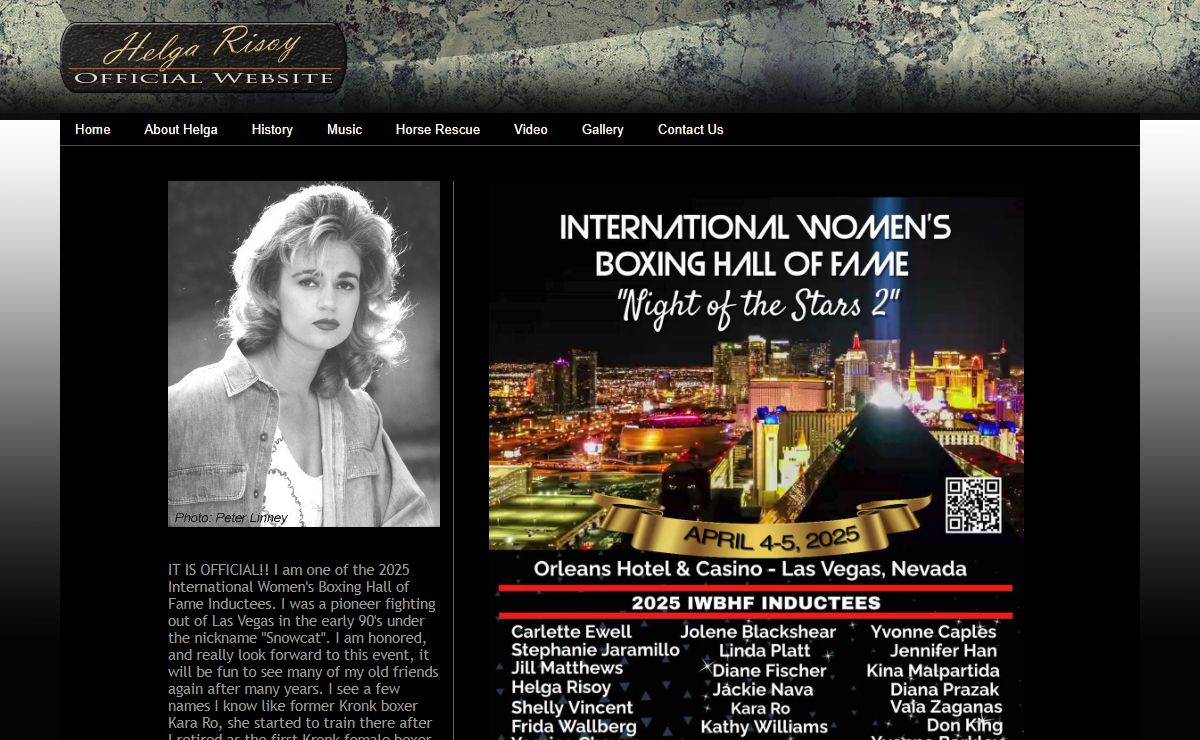1200x740 pixels.
Task: Click 'Orleans Hotel & Casino - Las Vegas, Nevada' text
Action: tap(750, 569)
